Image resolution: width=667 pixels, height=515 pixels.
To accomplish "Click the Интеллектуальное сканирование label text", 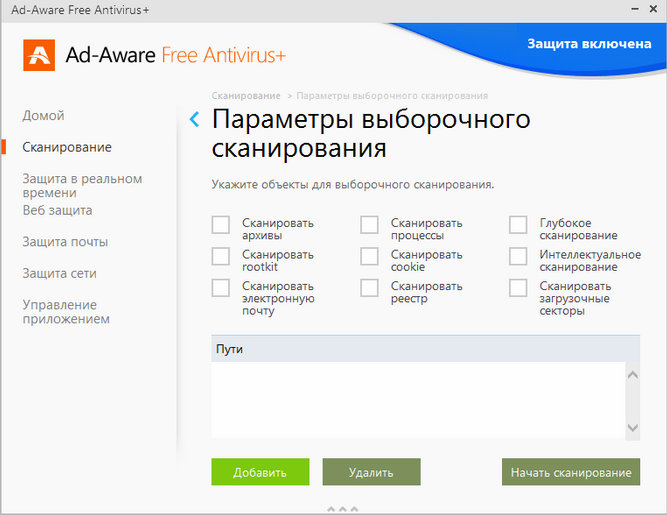I will coord(590,260).
